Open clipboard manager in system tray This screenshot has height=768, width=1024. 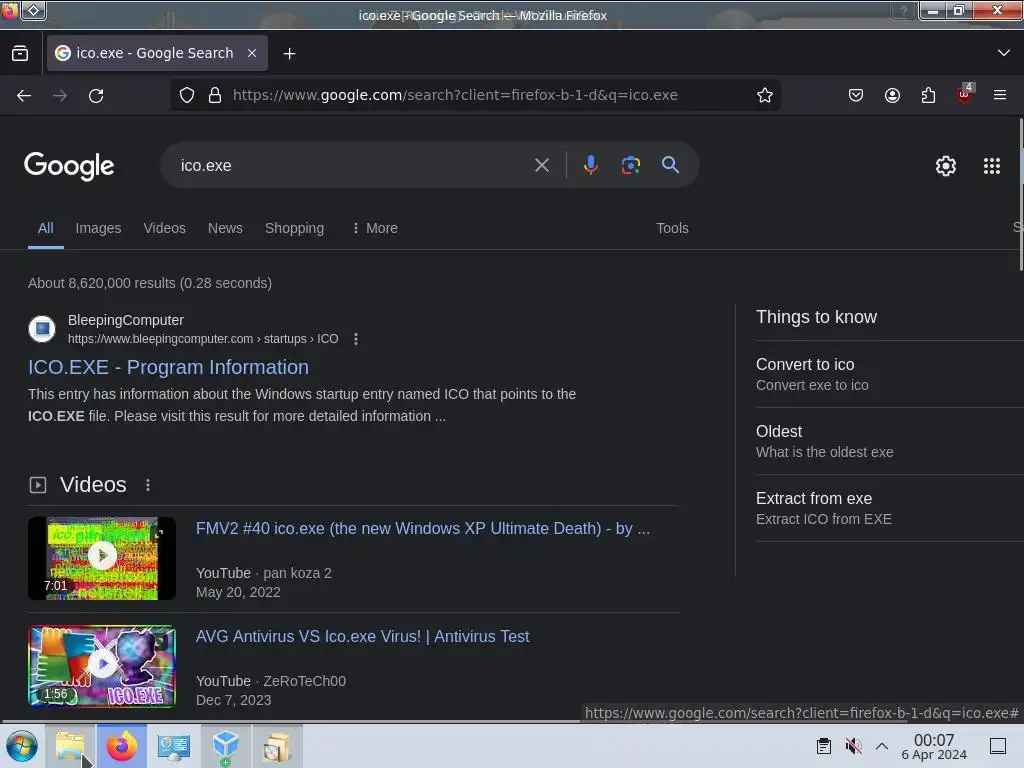[x=824, y=746]
